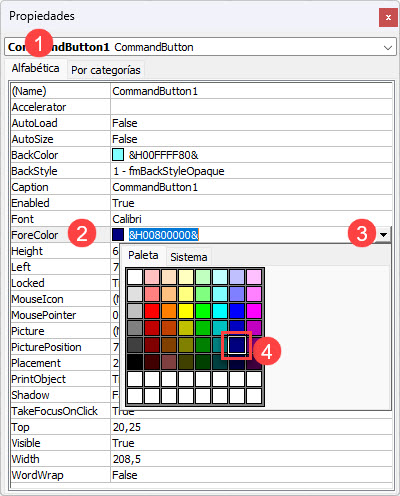Click the WordWrap value False
Image resolution: width=400 pixels, height=496 pixels.
125,475
